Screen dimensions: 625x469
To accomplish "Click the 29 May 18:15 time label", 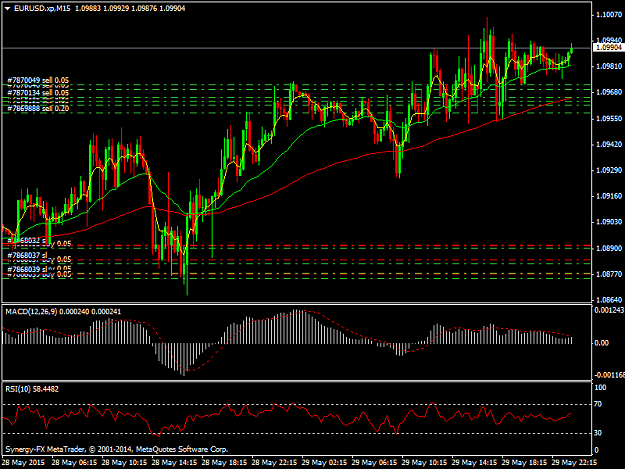I will (524, 463).
